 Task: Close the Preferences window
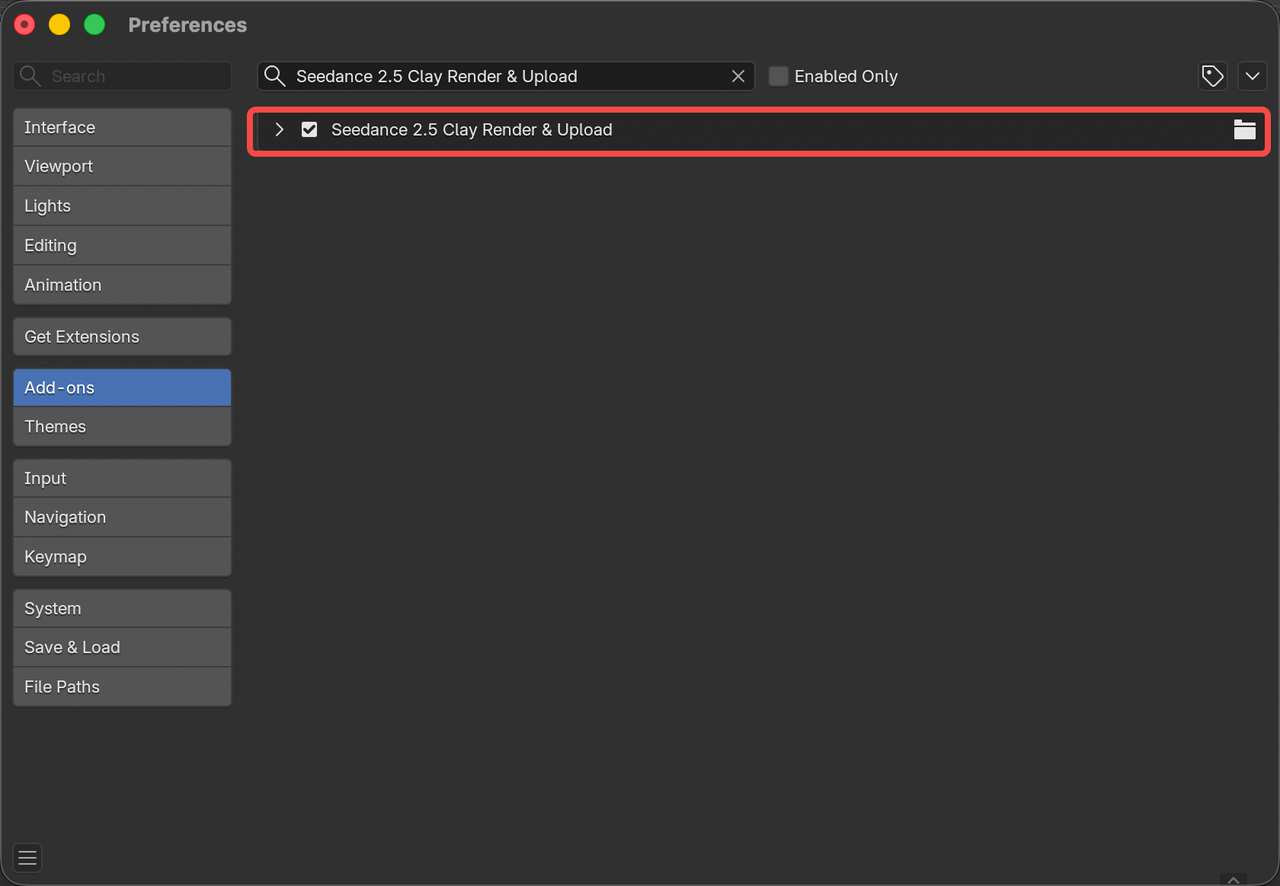(x=24, y=25)
